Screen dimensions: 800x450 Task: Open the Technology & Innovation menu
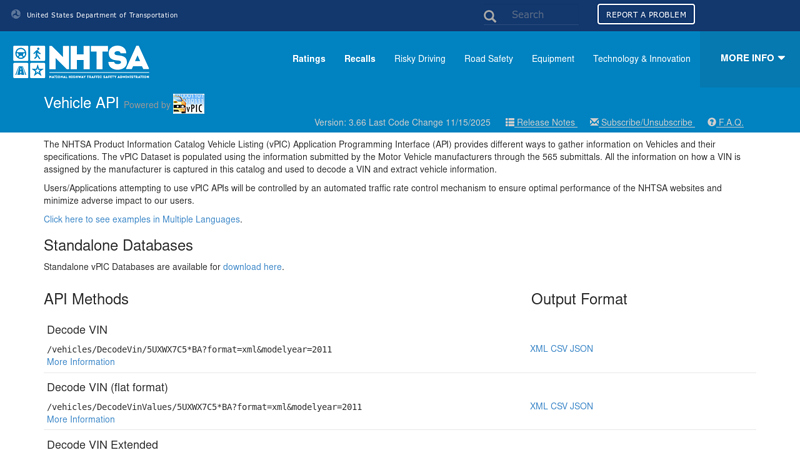tap(641, 59)
